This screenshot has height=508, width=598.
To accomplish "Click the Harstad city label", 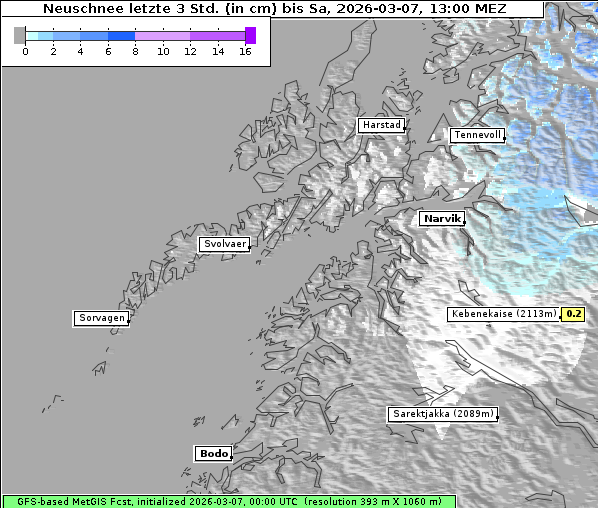I will pyautogui.click(x=381, y=125).
